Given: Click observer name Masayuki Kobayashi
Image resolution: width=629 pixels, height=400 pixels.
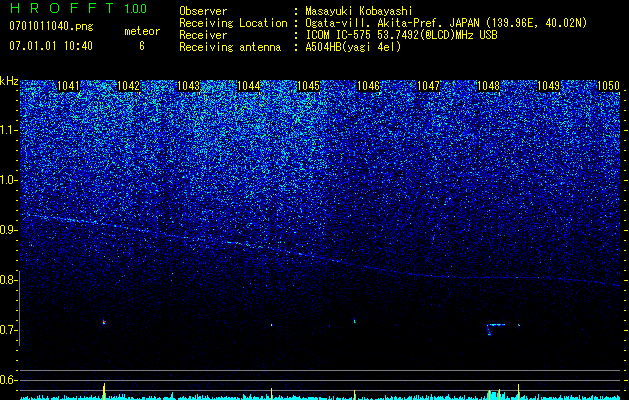Looking at the screenshot, I should tap(359, 11).
